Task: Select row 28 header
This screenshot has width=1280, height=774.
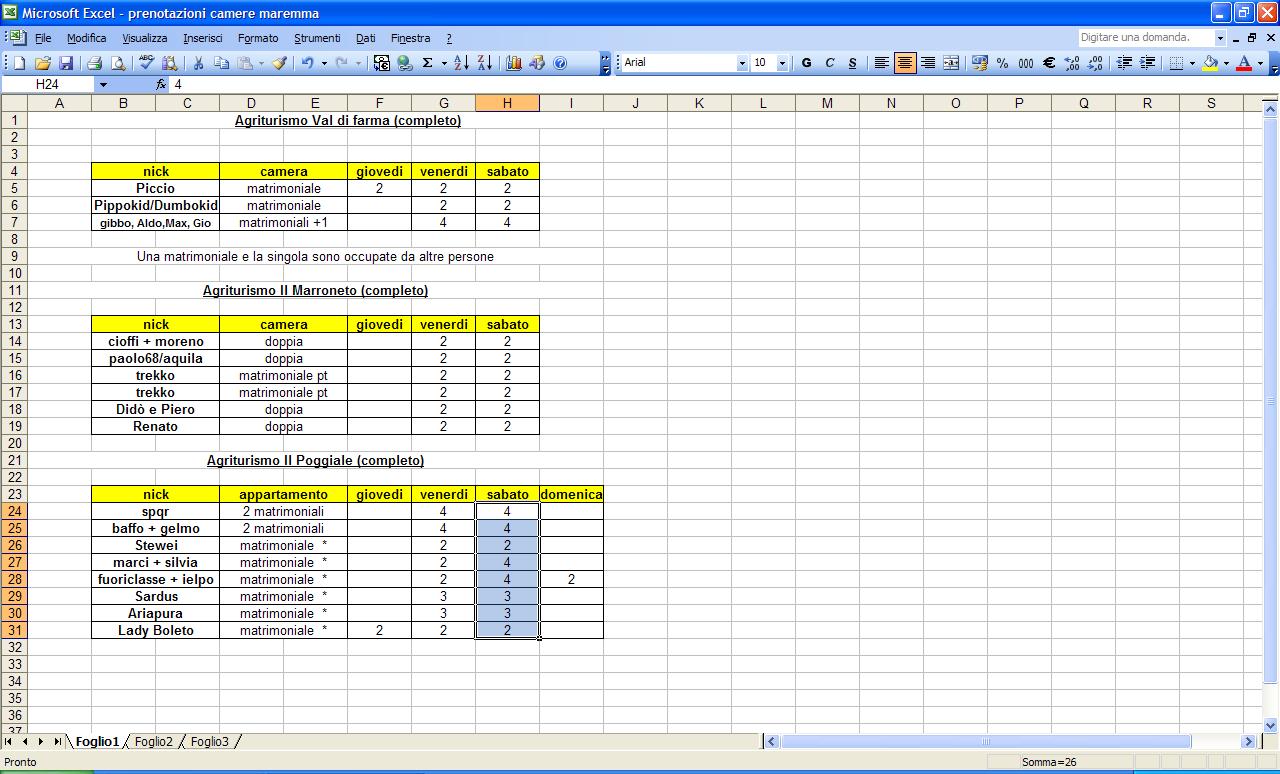Action: [15, 579]
